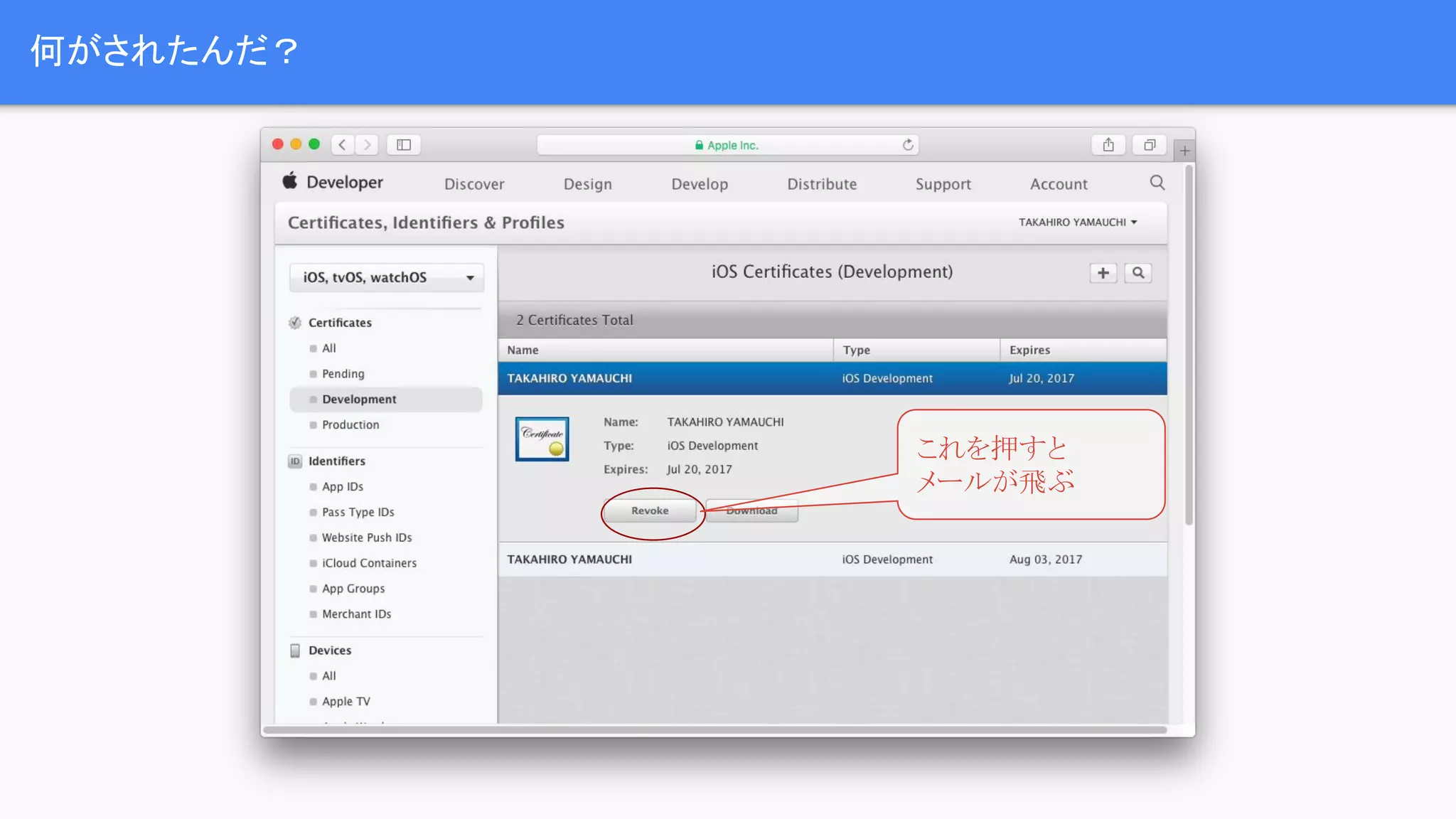The width and height of the screenshot is (1456, 819).
Task: Click the Safari forward arrow button
Action: 367,145
